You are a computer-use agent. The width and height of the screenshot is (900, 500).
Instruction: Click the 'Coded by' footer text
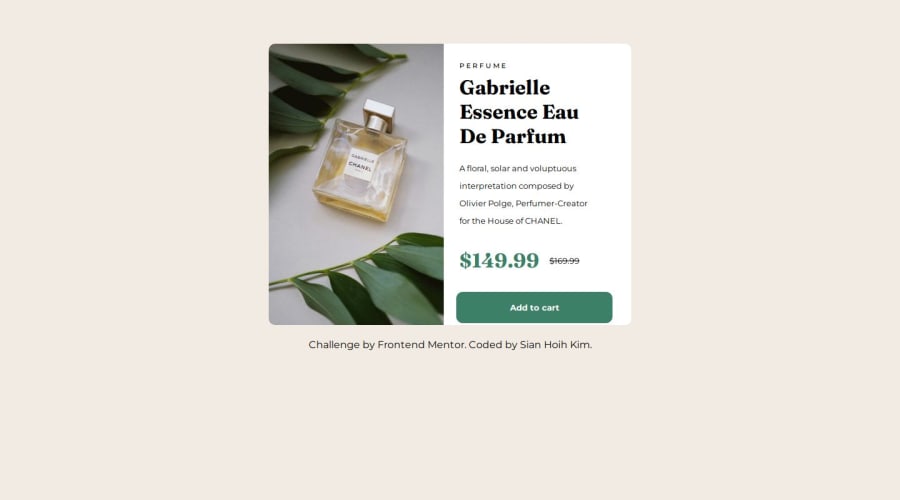(x=493, y=345)
